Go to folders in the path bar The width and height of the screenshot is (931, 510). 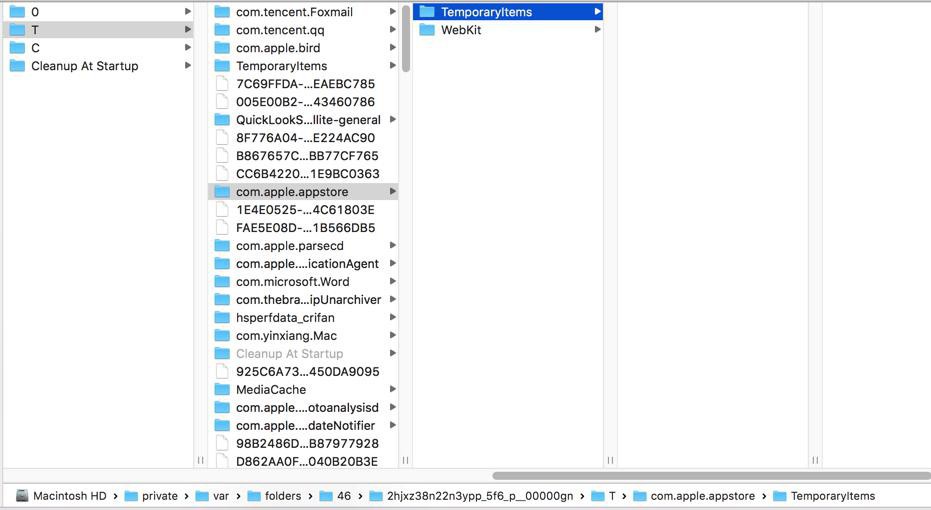283,496
